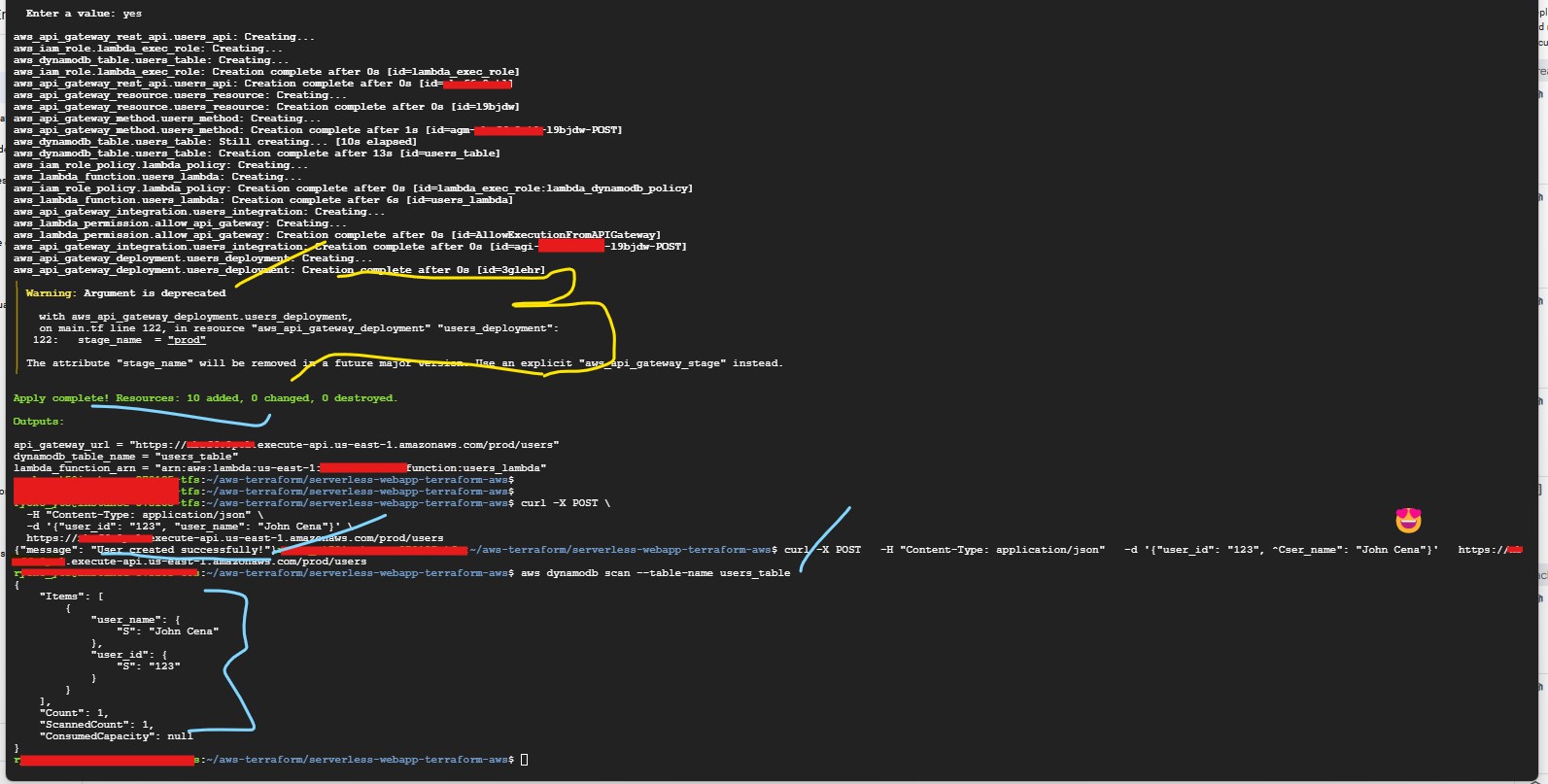
Task: Click "Use an explicit aws_api_gateway_stage instead" sentence
Action: (x=629, y=363)
